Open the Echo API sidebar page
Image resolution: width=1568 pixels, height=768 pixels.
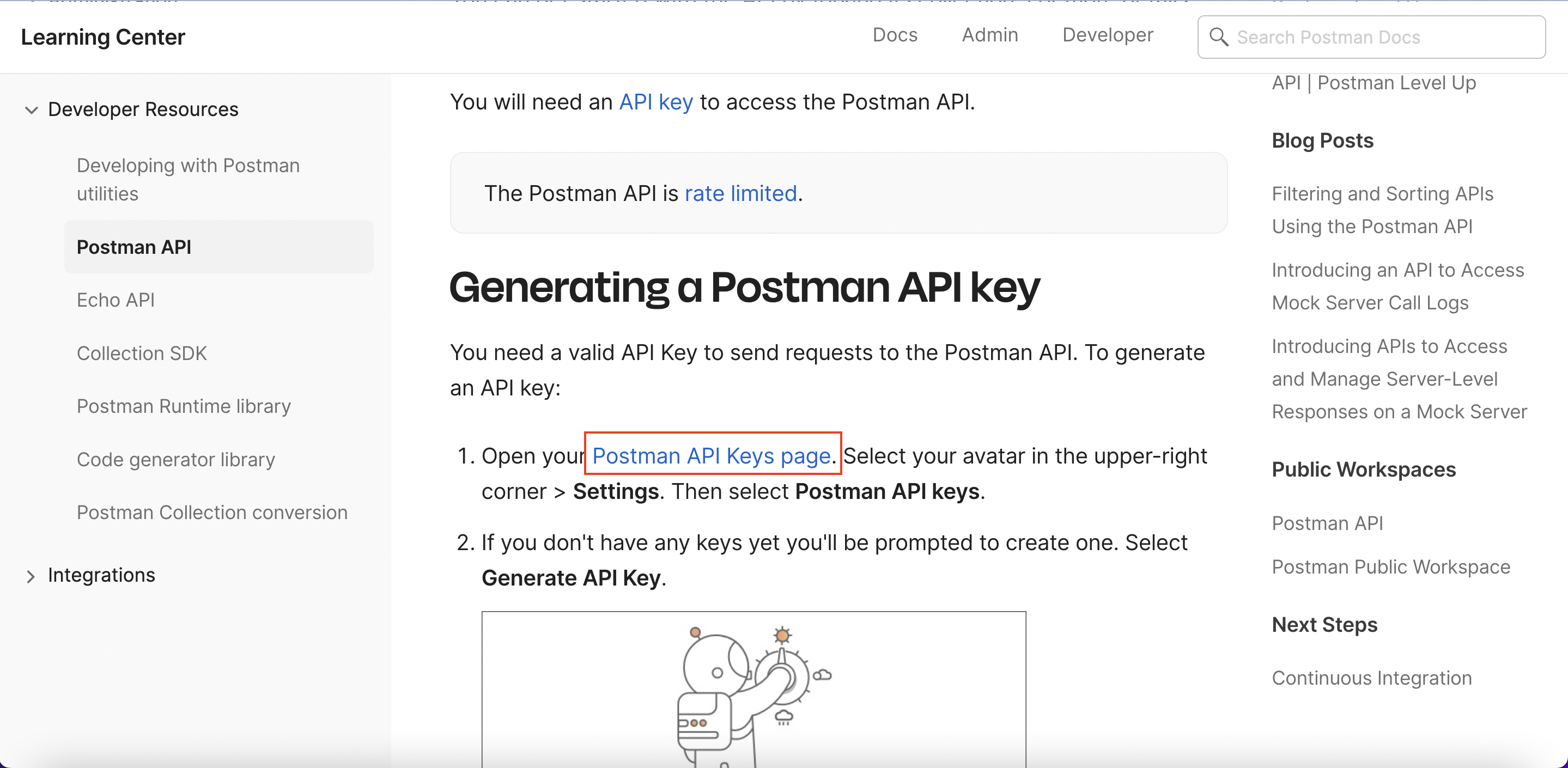tap(116, 300)
